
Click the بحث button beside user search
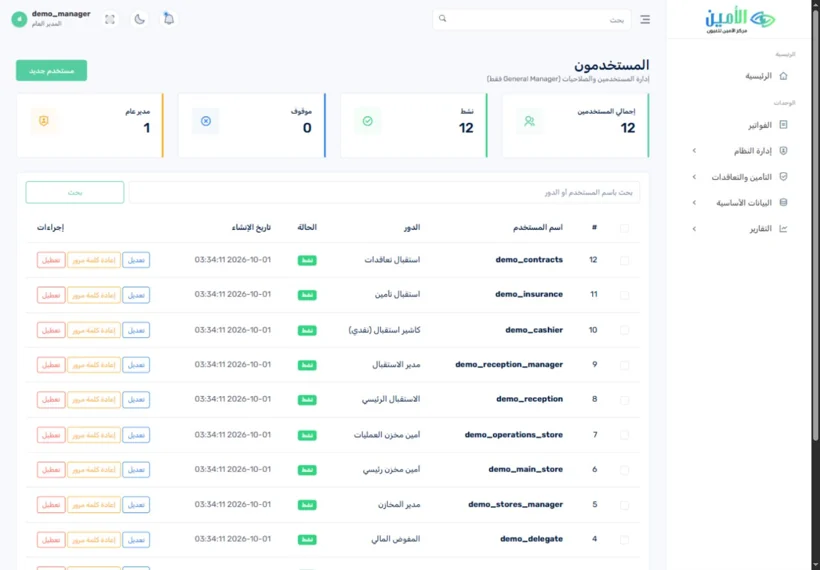point(75,192)
